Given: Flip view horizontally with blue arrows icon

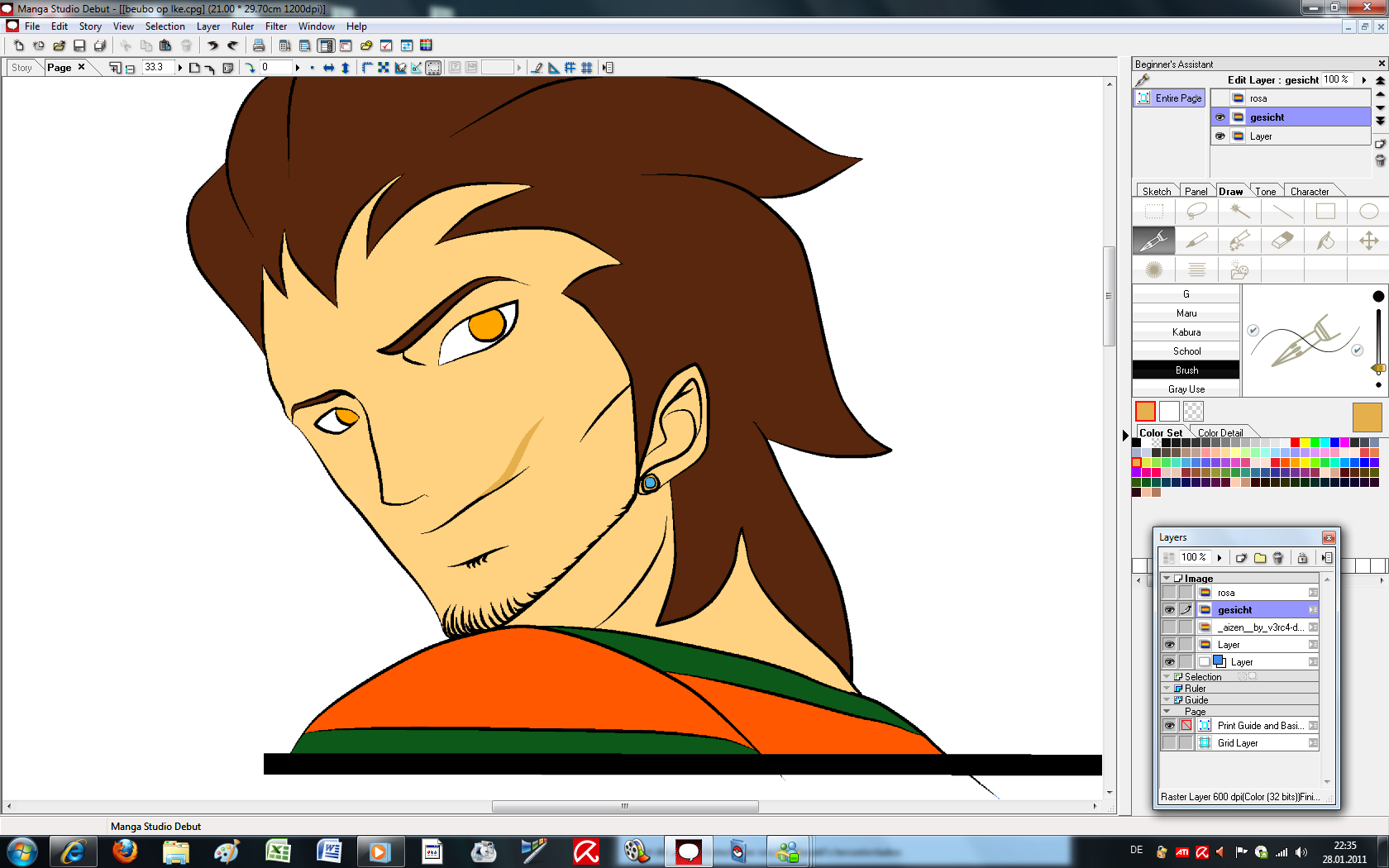Looking at the screenshot, I should point(328,68).
